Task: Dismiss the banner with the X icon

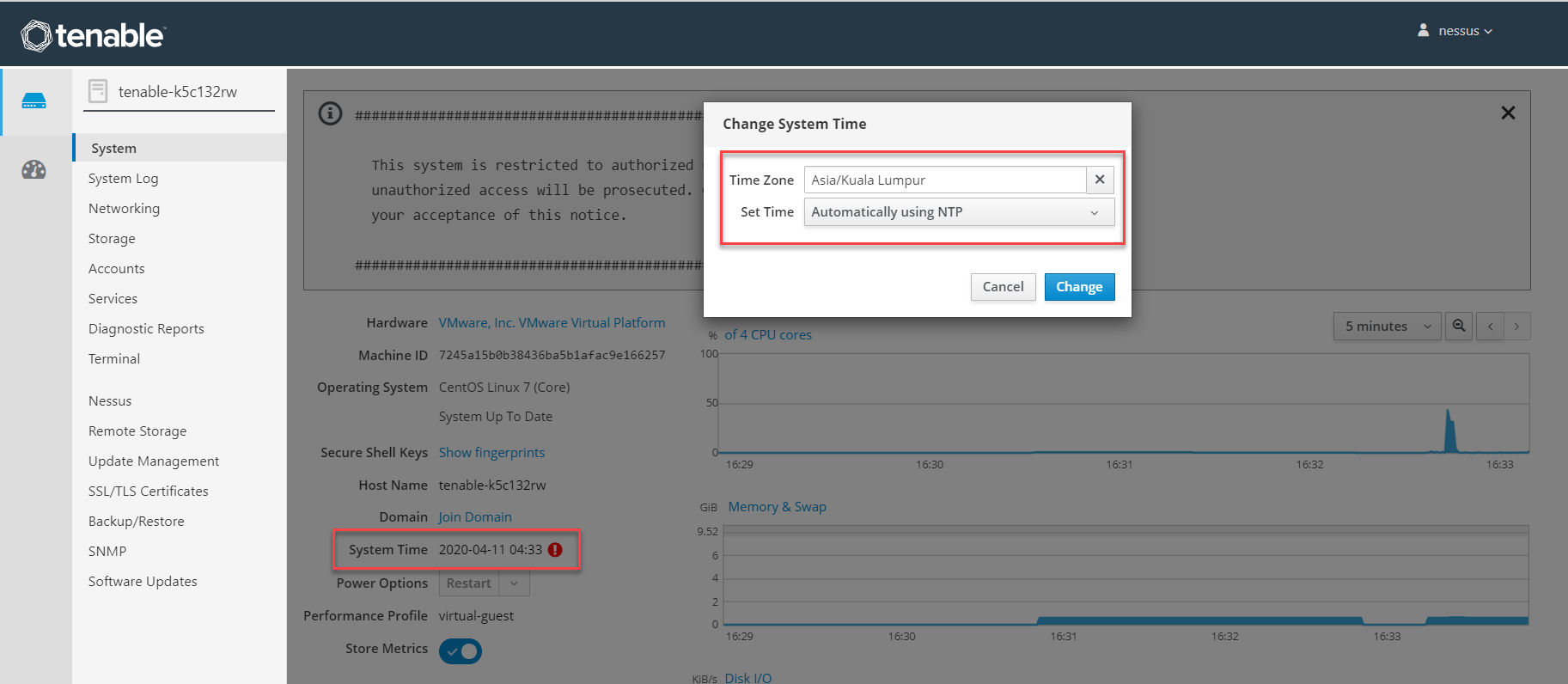Action: point(1508,113)
